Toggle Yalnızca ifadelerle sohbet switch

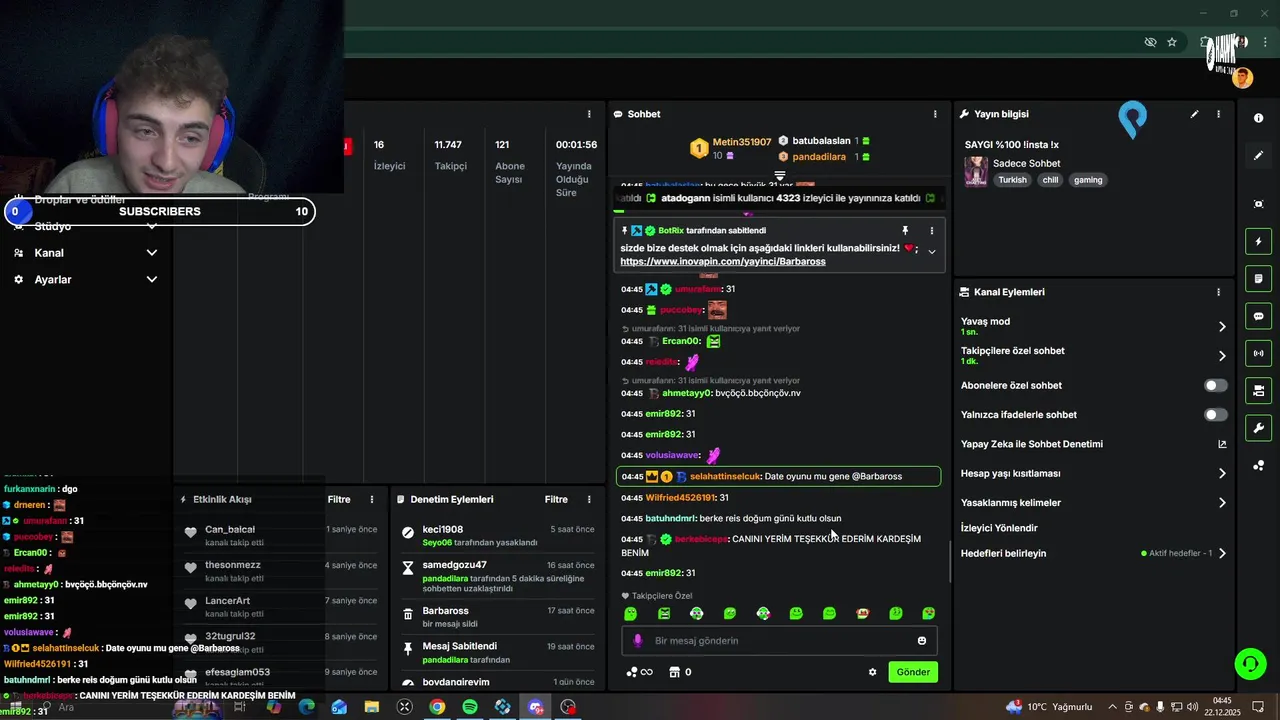tap(1215, 414)
